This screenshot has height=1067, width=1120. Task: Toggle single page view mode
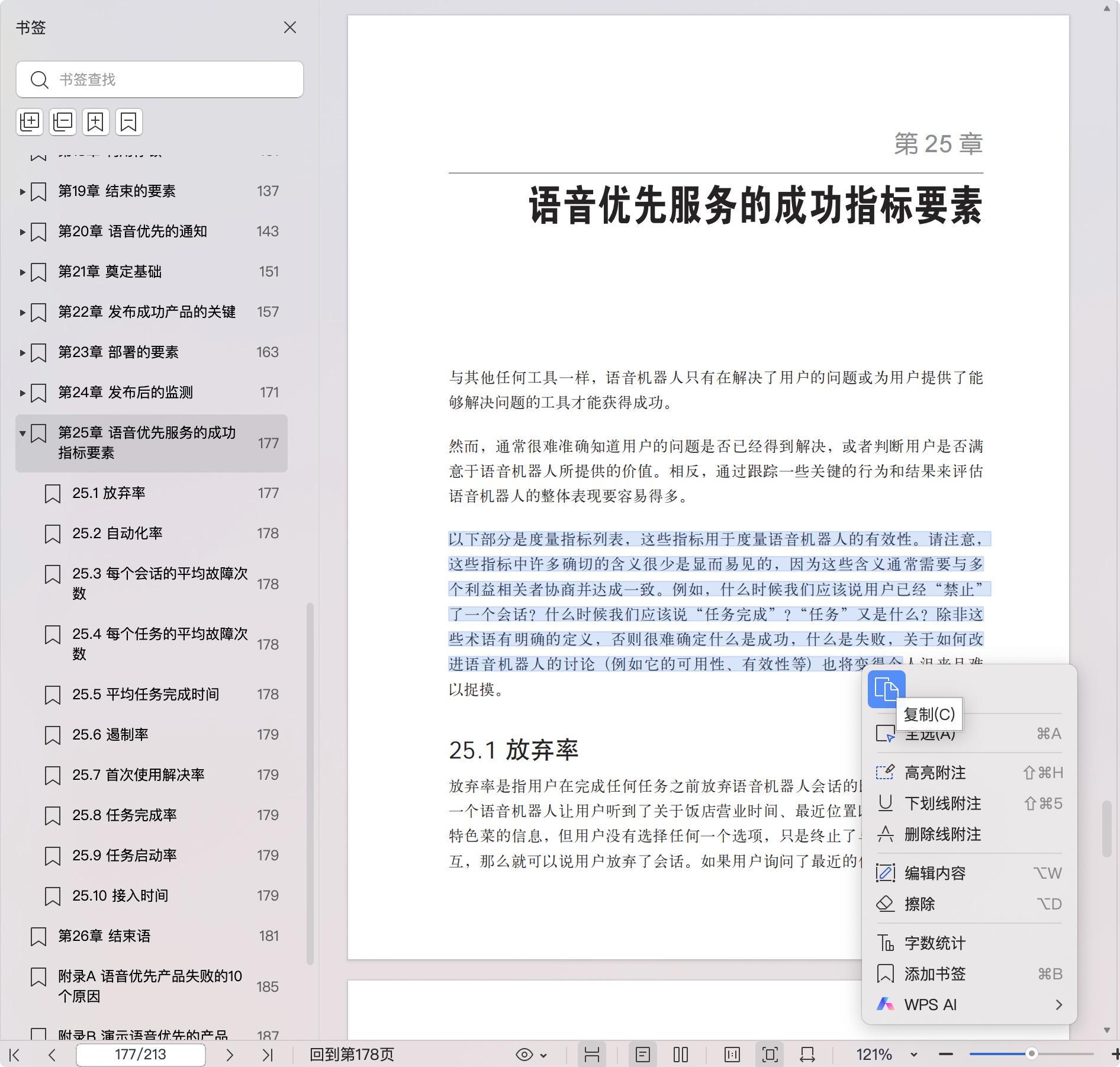pyautogui.click(x=643, y=1055)
